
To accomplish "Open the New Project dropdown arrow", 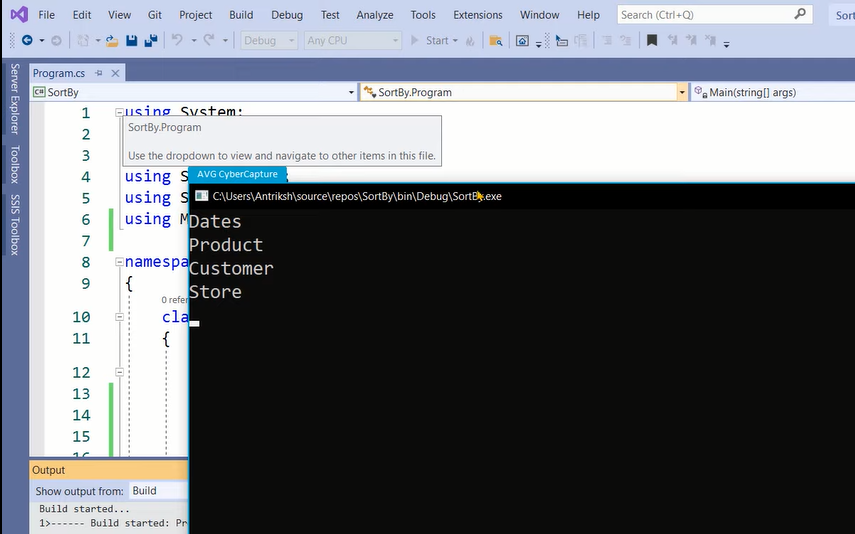I will (98, 41).
